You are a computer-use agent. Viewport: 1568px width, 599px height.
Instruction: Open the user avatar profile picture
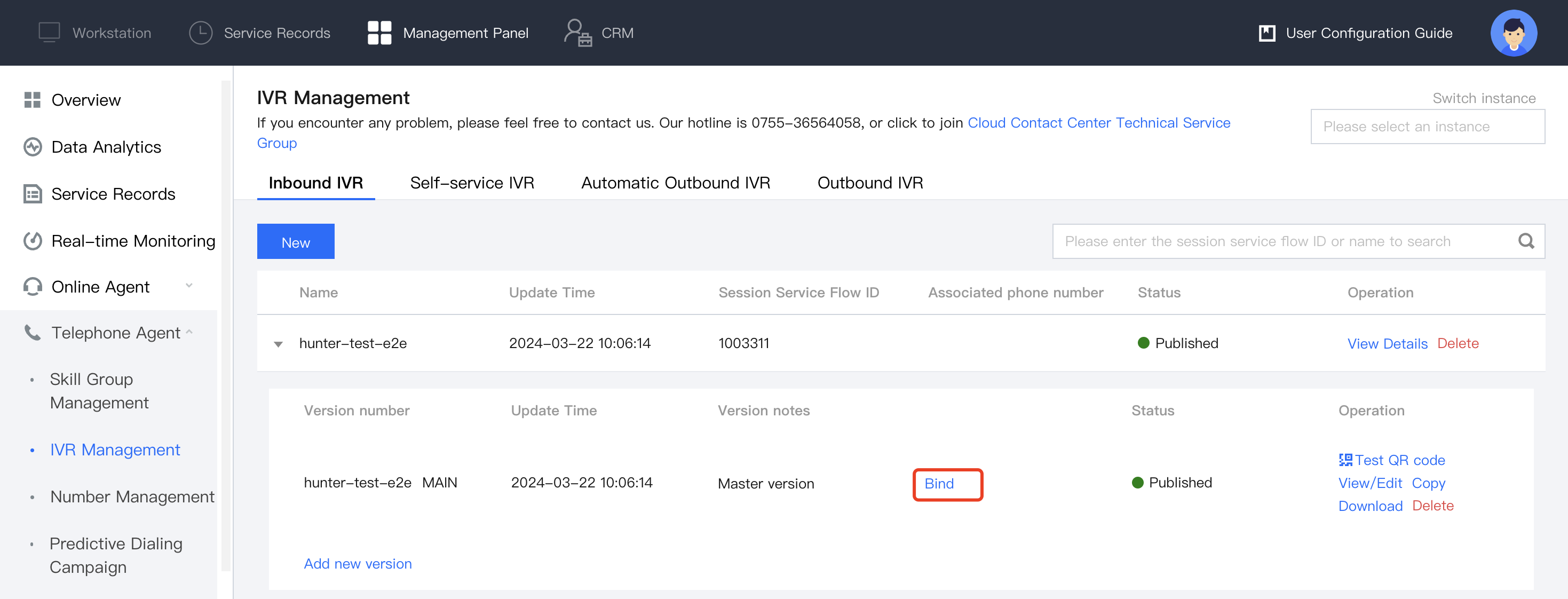(x=1513, y=33)
